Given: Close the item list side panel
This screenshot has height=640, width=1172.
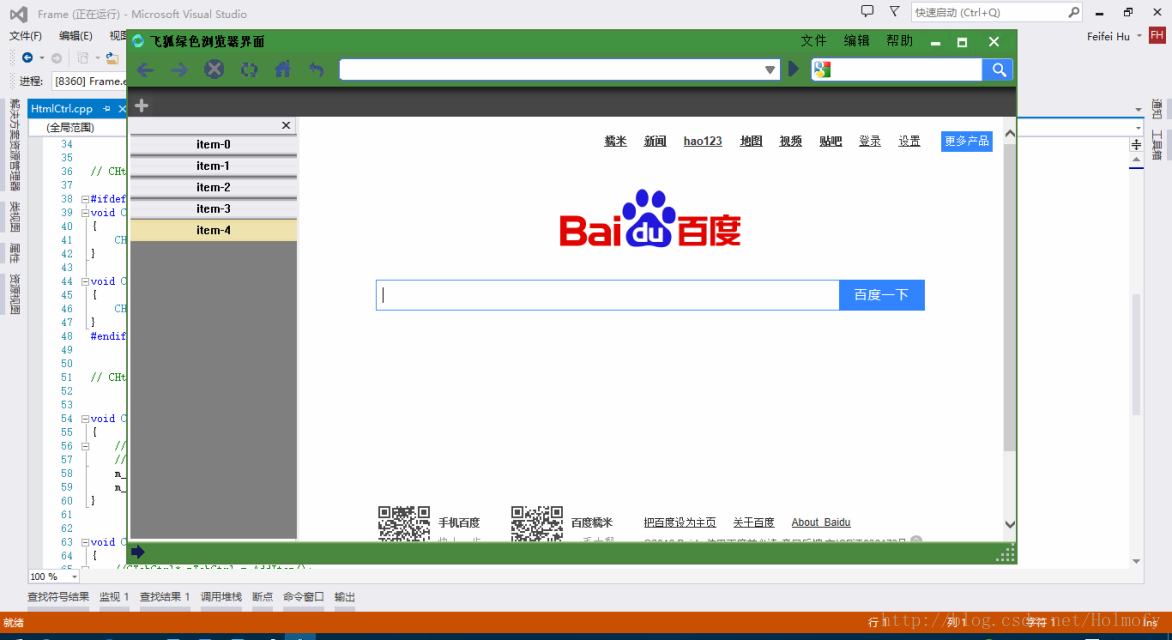Looking at the screenshot, I should (286, 126).
